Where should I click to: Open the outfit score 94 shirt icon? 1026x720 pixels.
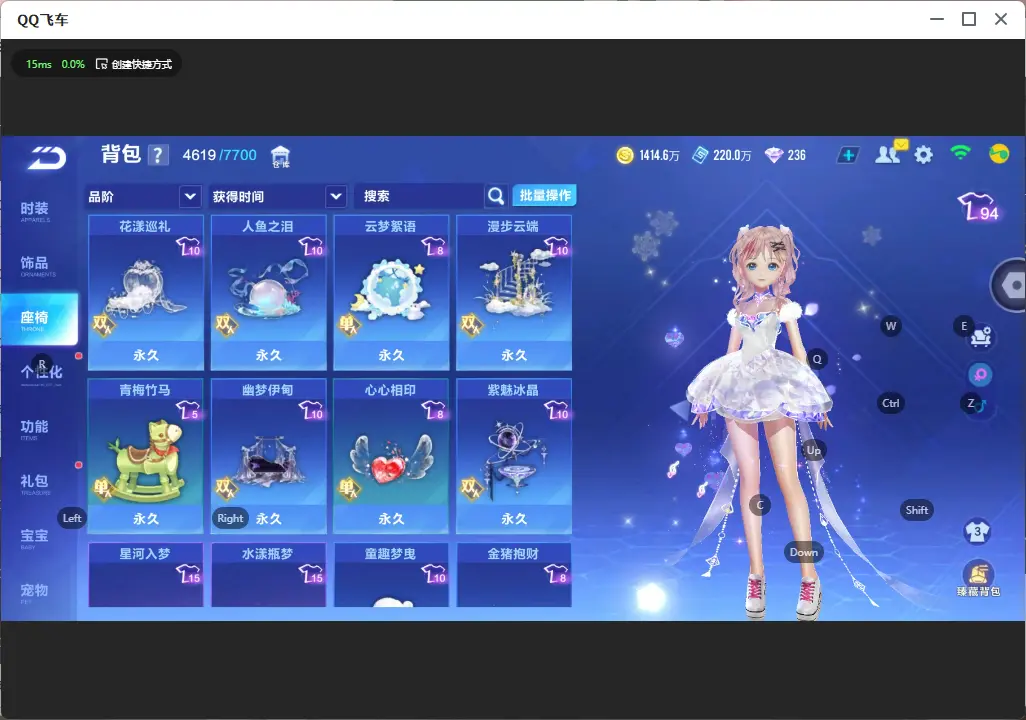[978, 207]
